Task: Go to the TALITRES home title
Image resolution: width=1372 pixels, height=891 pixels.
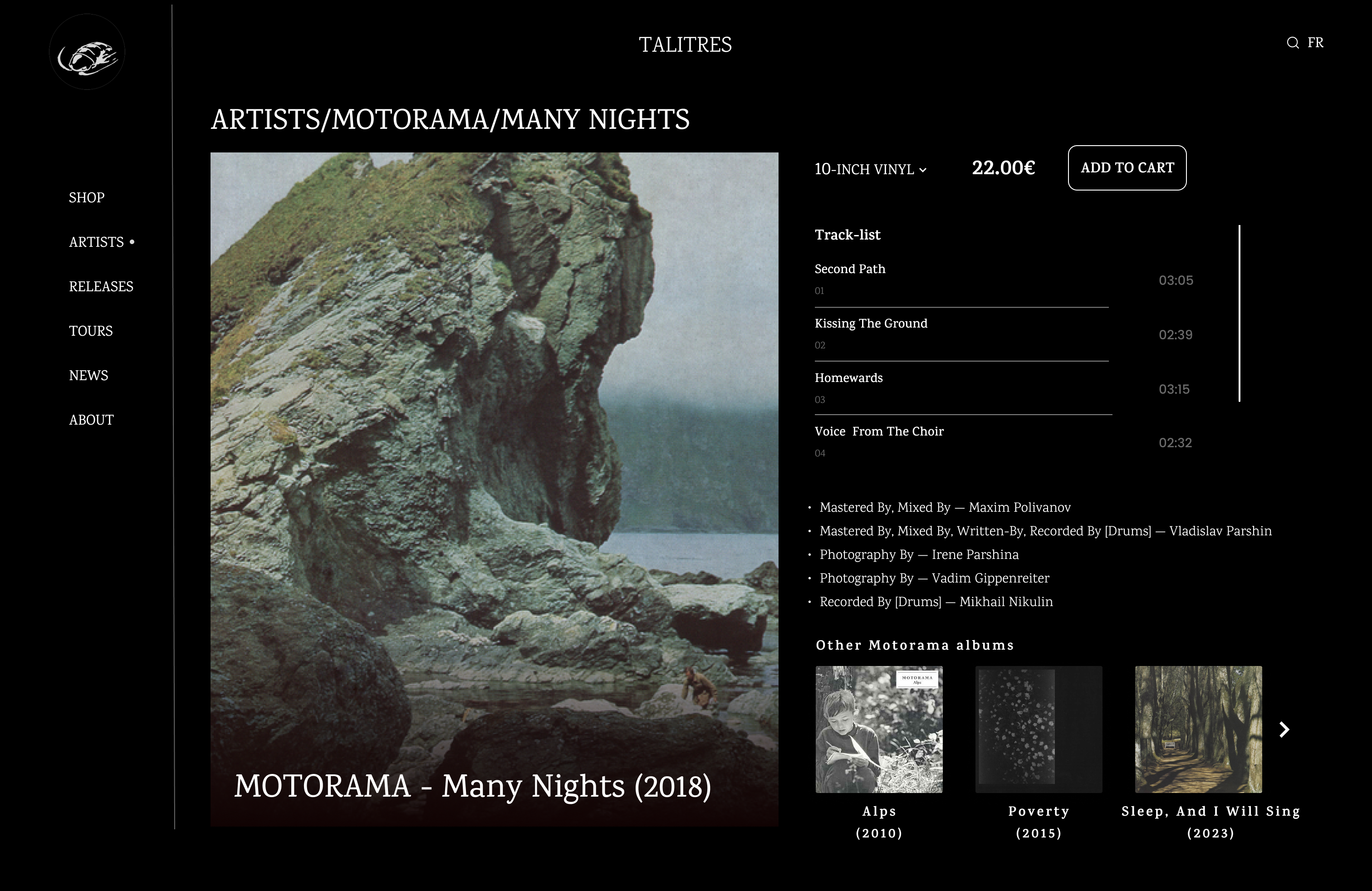Action: coord(686,45)
